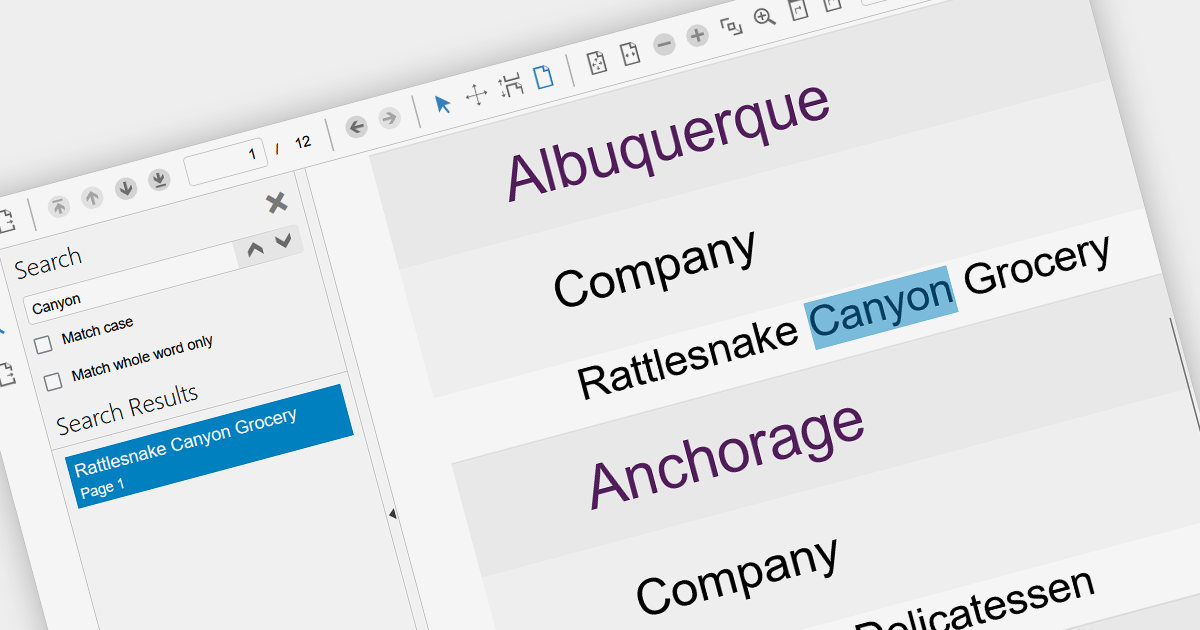This screenshot has width=1200, height=630.
Task: Activate the pan move tool
Action: point(477,95)
